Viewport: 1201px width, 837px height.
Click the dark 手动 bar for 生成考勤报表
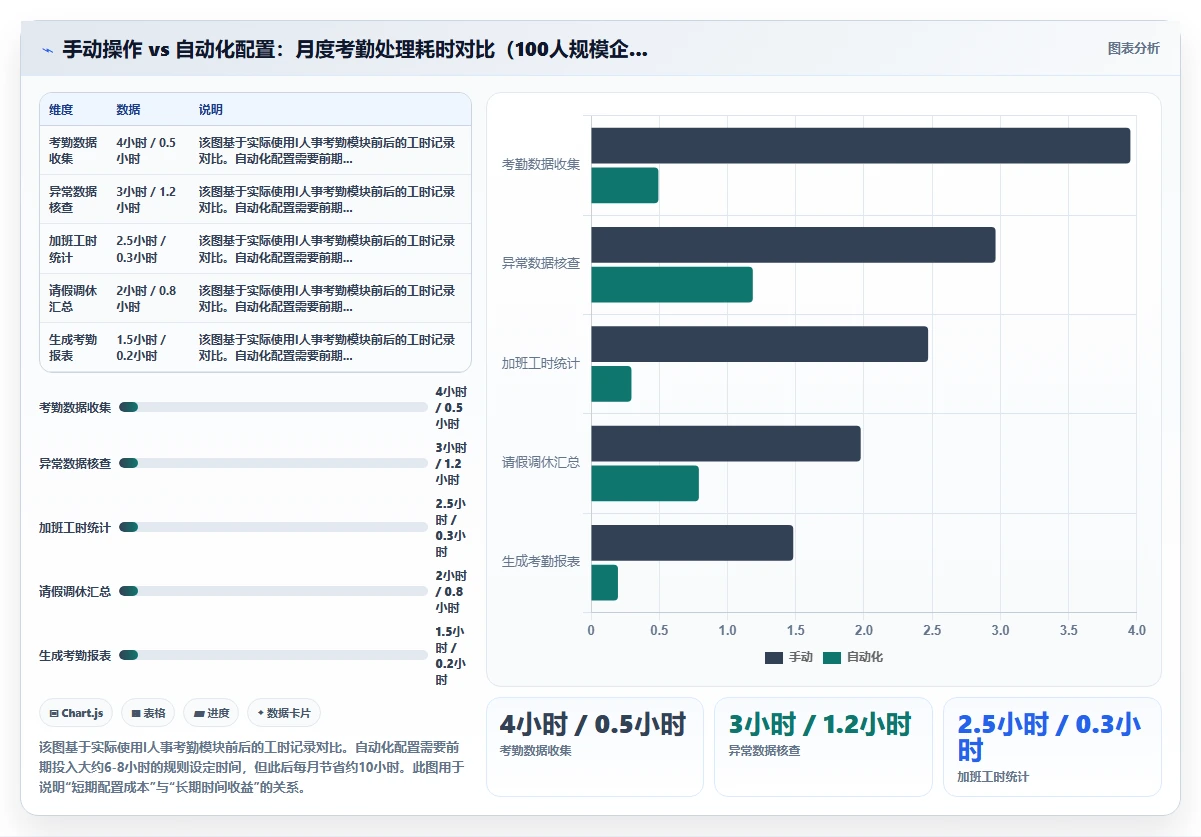692,543
